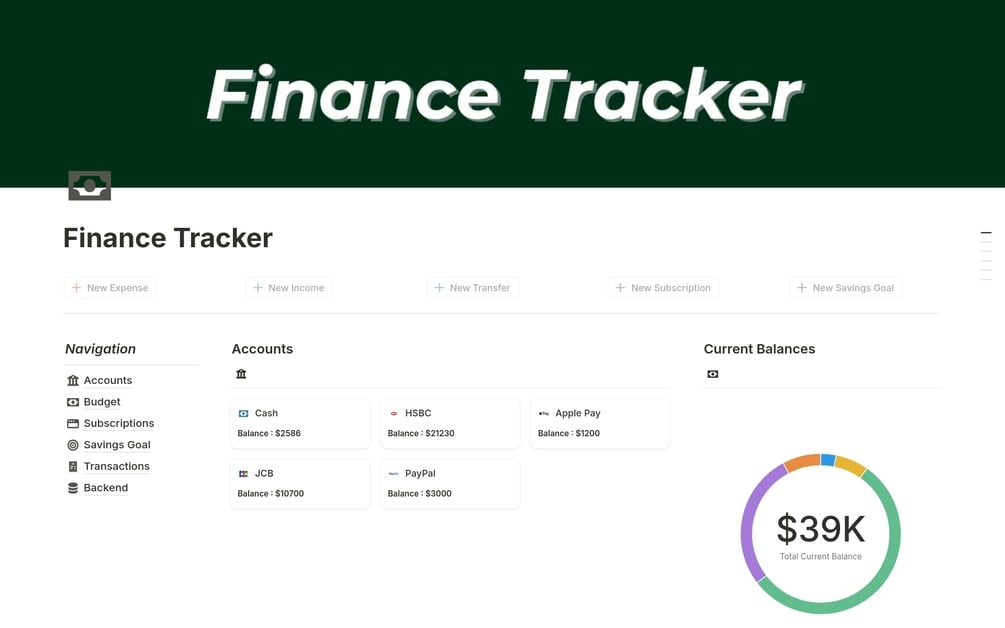Click the Transactions receipt icon
Screen dimensions: 1005x628
coord(73,466)
